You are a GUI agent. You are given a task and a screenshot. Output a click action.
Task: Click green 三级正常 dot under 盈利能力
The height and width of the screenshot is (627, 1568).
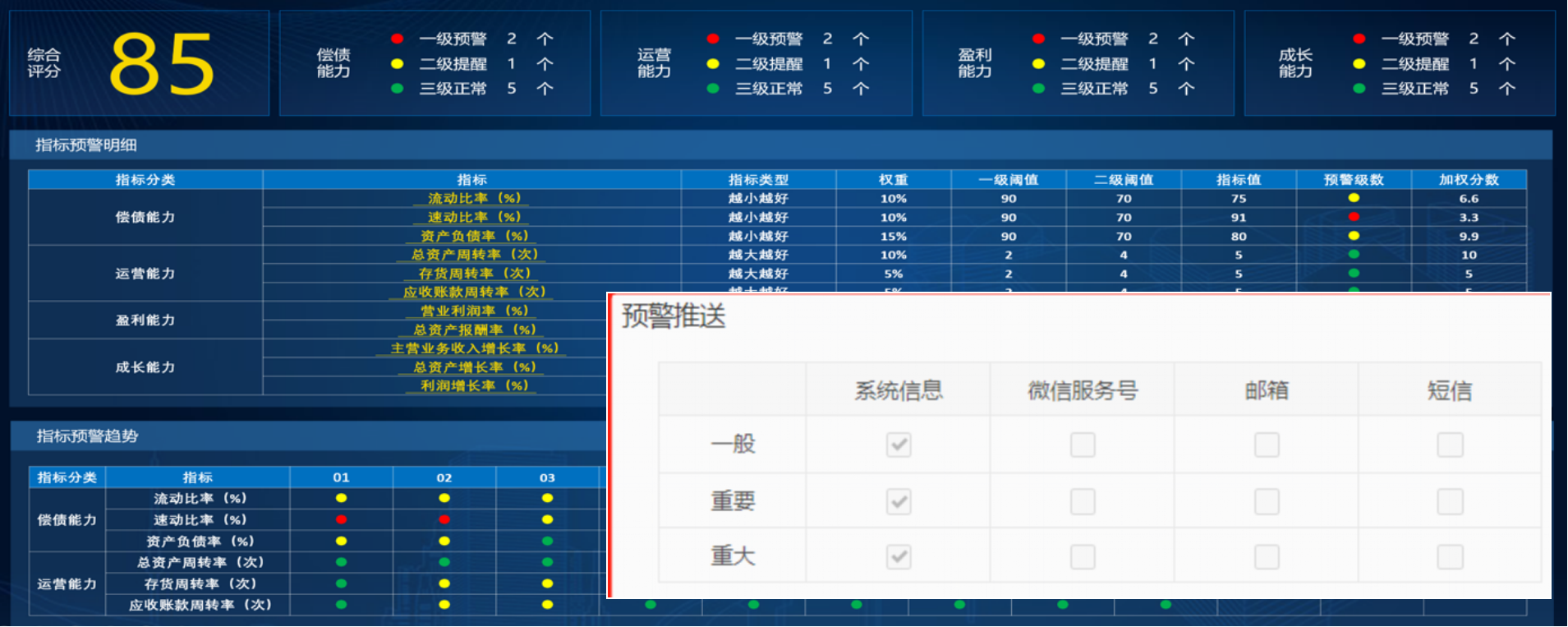[1038, 89]
